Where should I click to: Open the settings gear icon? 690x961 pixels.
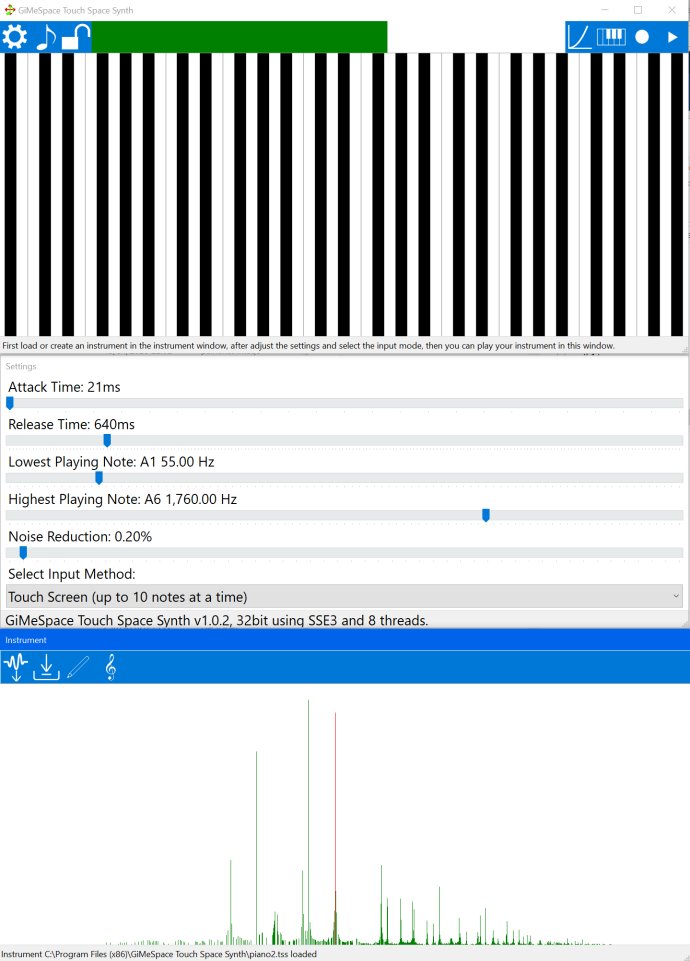pos(15,37)
